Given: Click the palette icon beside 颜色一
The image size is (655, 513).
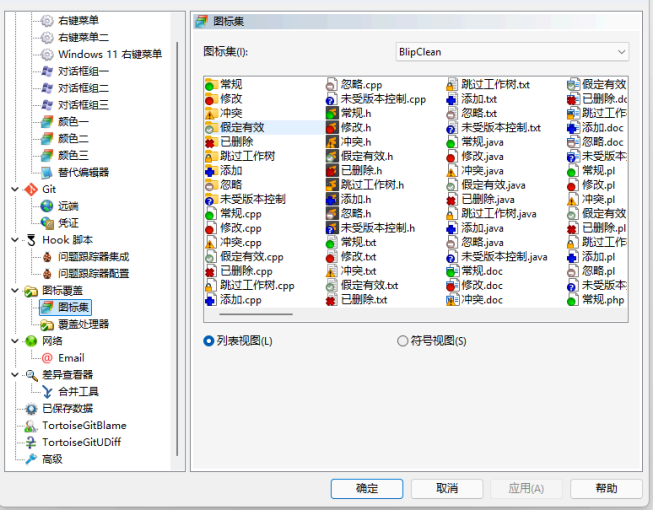Looking at the screenshot, I should click(x=47, y=122).
